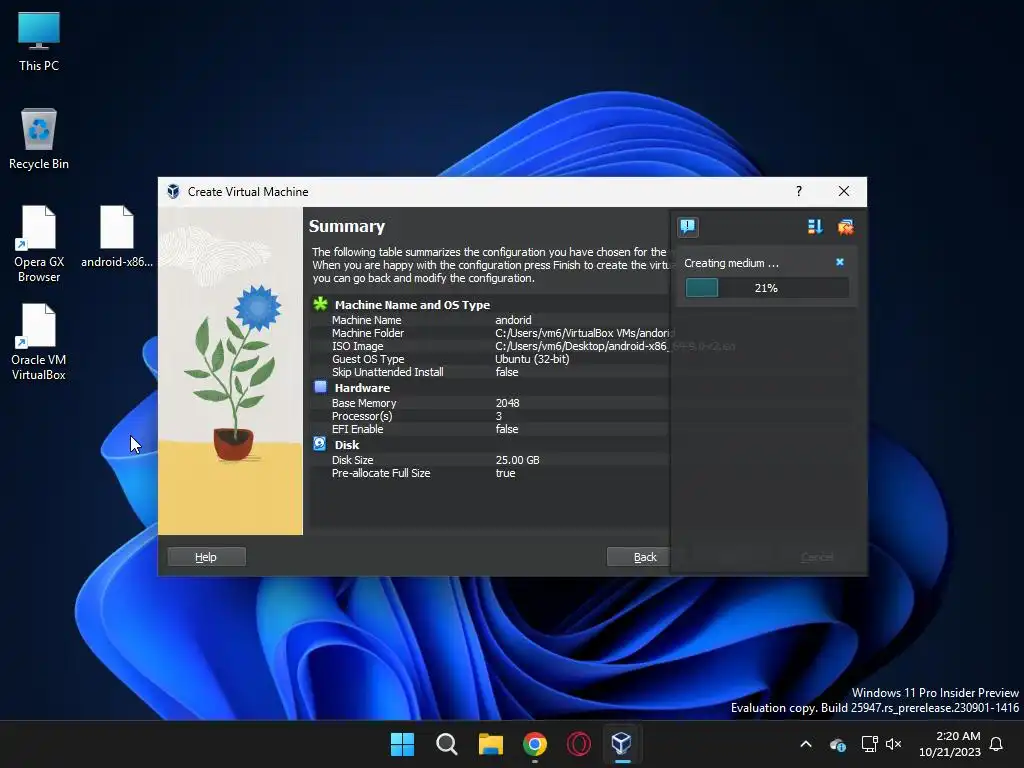Click the Skip Unattended Install 'false' value
This screenshot has height=768, width=1024.
coord(507,372)
